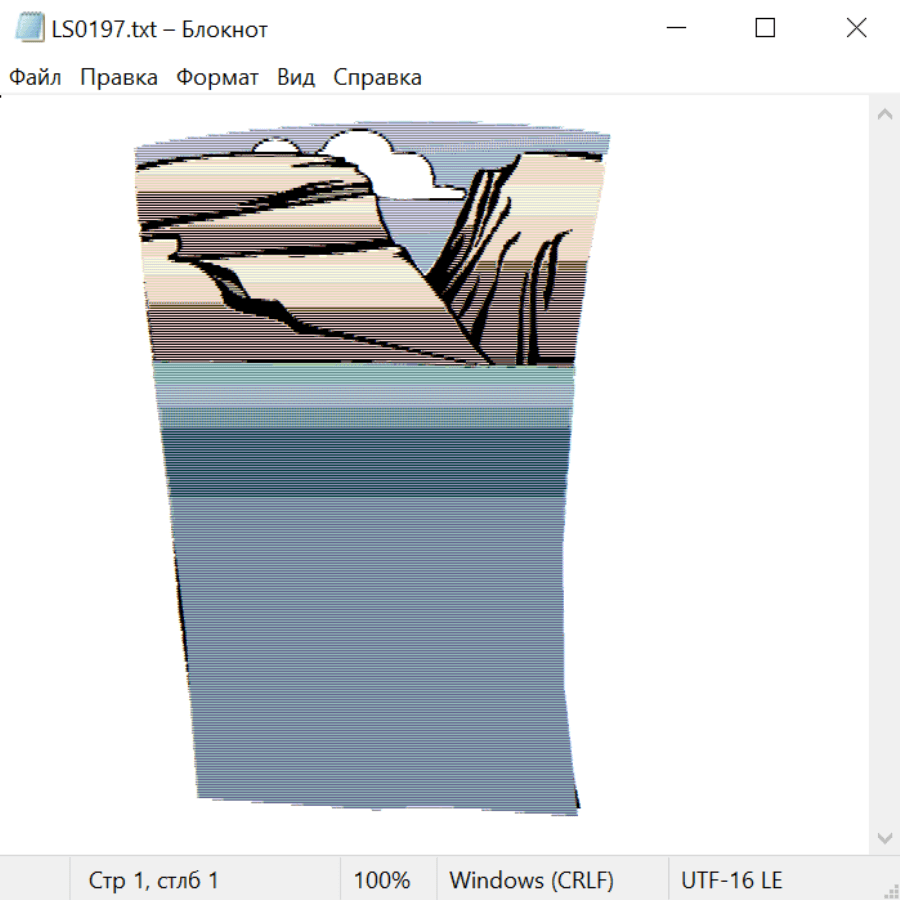This screenshot has width=900, height=900.
Task: Open the Правка menu
Action: coord(118,78)
